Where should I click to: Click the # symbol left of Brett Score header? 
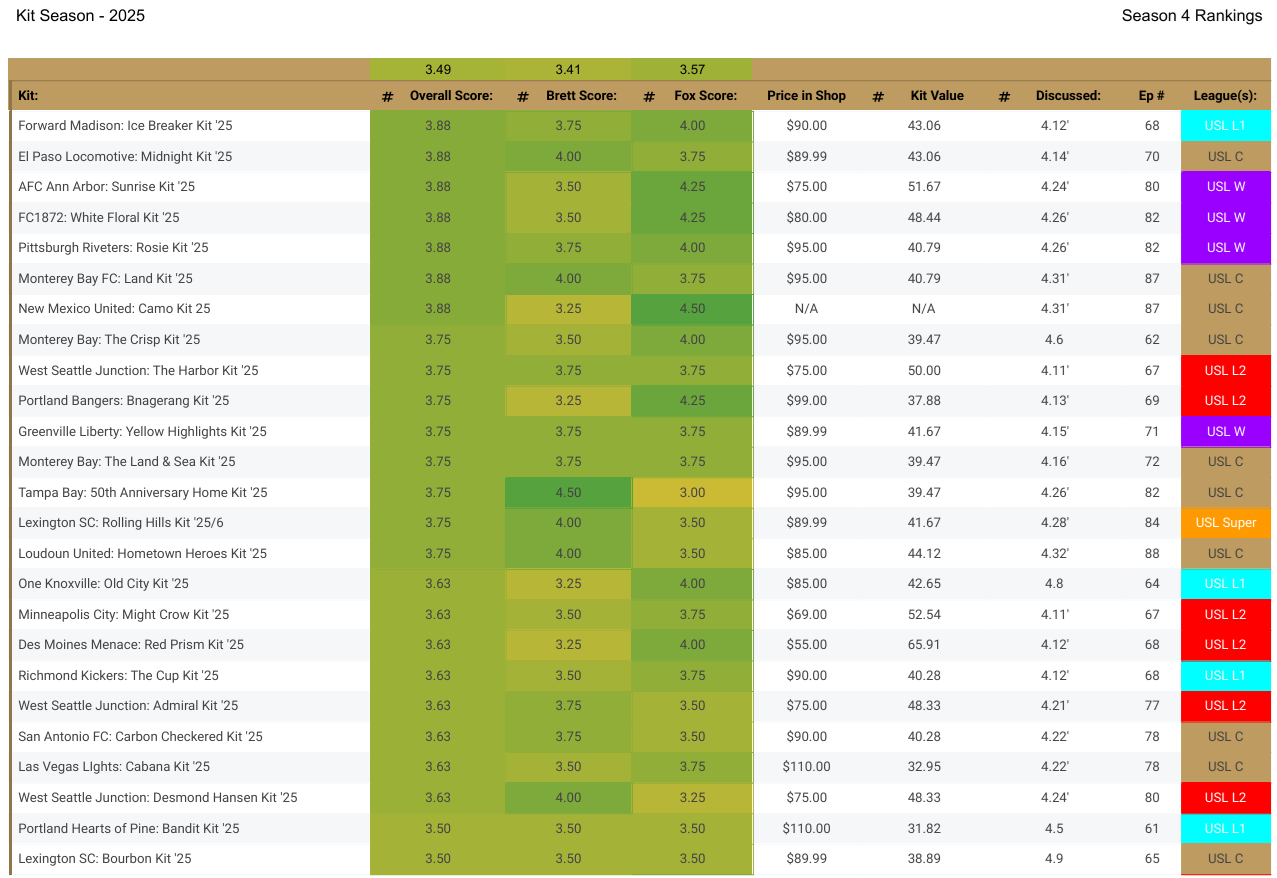[522, 97]
